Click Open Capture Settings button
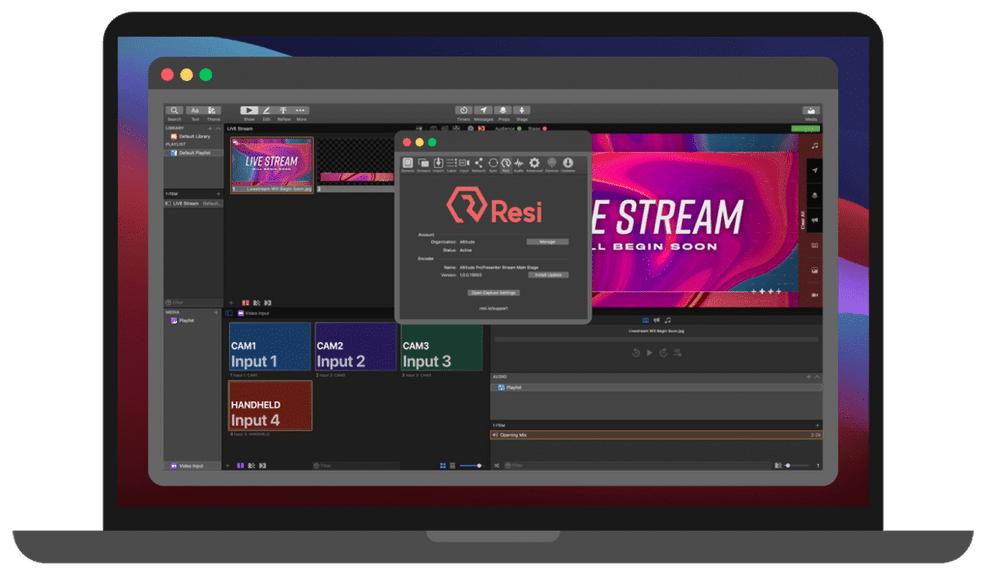990x578 pixels. 493,292
